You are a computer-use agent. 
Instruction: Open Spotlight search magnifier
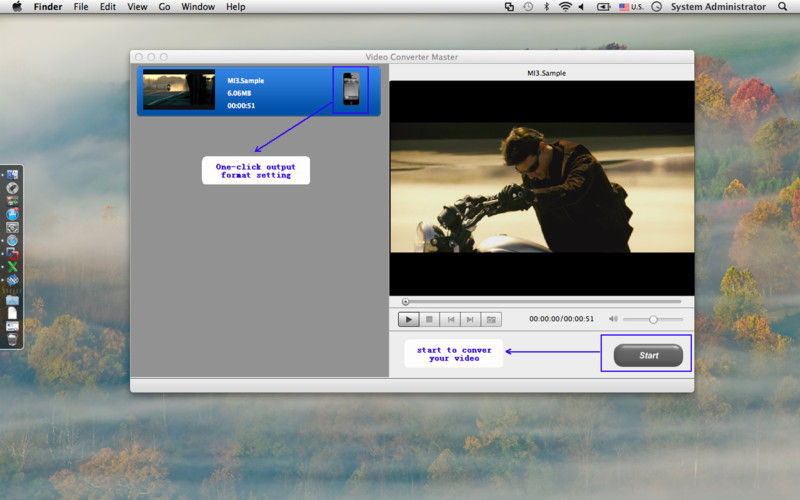click(x=782, y=7)
